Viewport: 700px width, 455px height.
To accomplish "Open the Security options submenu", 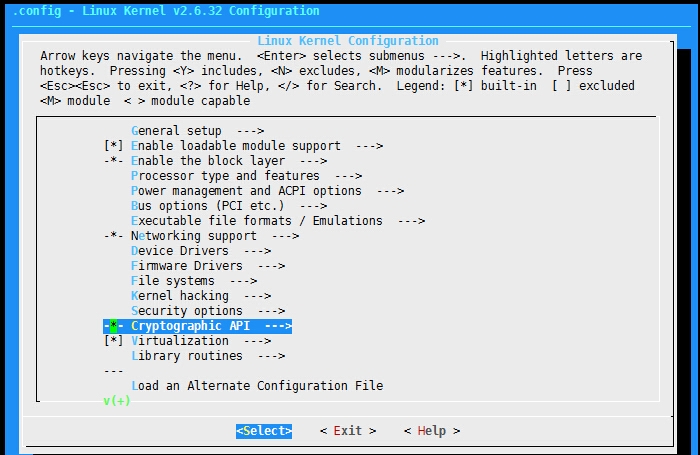I will (x=208, y=311).
